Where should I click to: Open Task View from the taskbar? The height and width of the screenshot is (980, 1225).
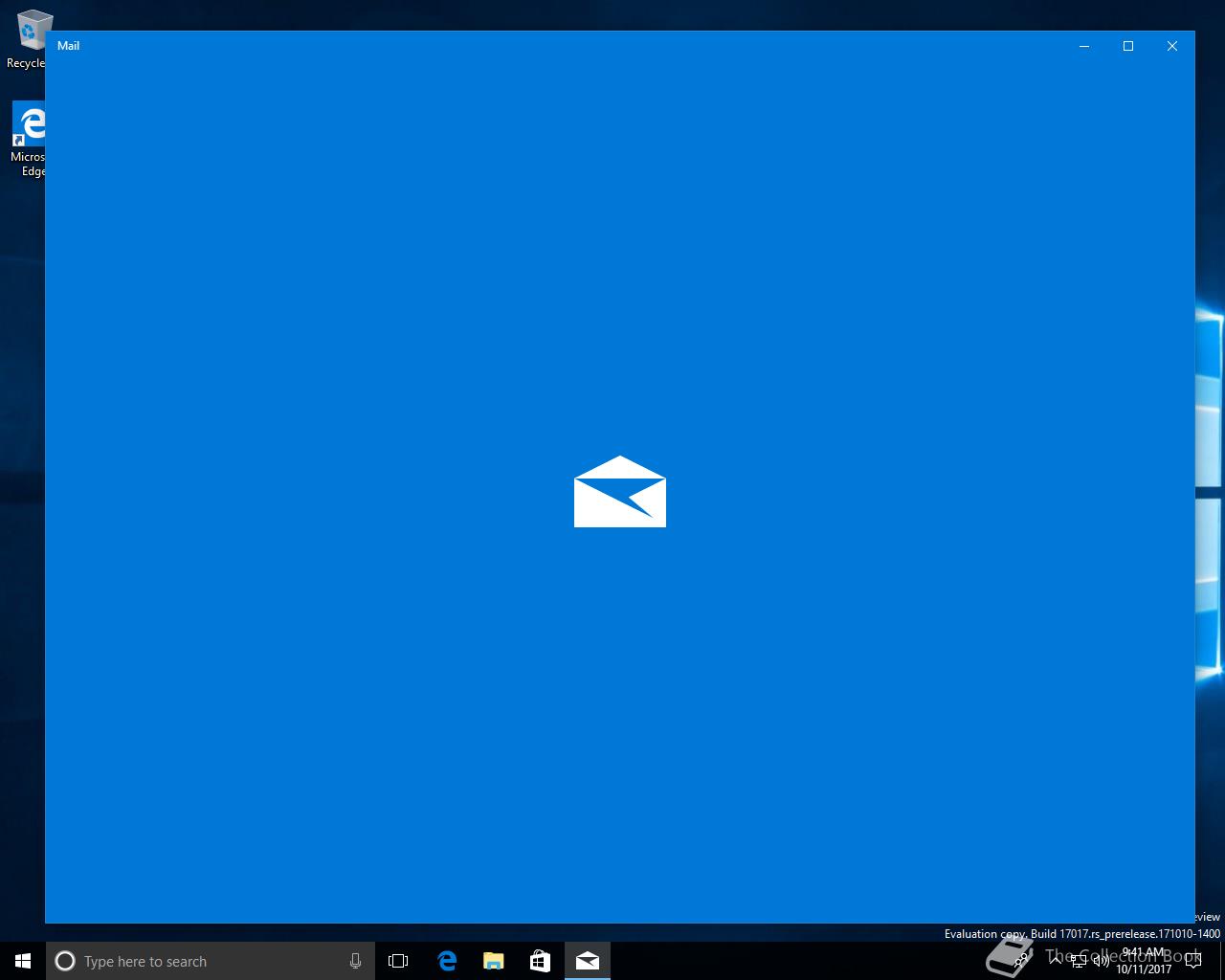click(398, 961)
